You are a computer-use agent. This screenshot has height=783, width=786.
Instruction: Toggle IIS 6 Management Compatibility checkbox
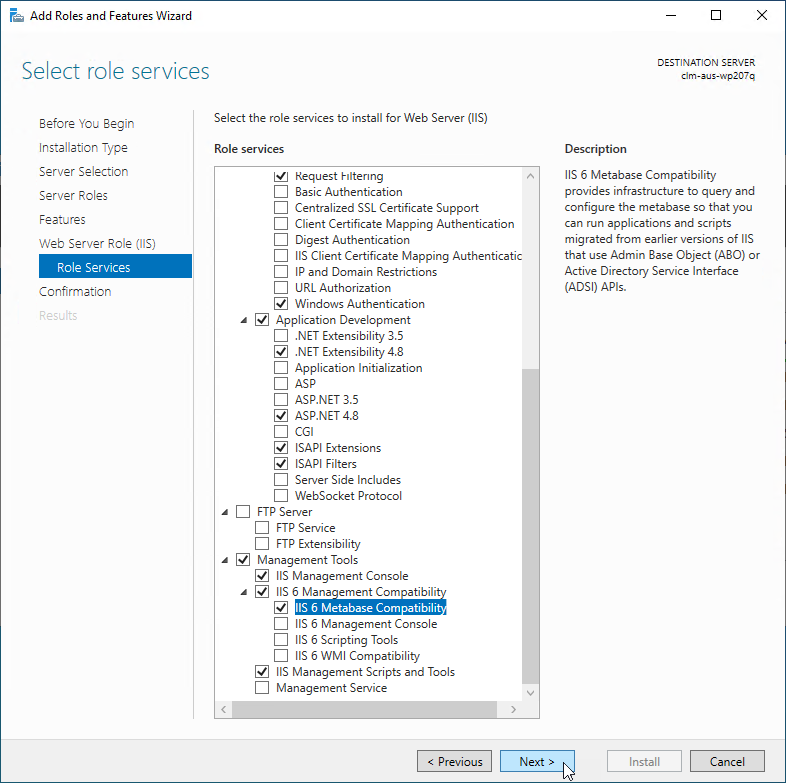(262, 592)
